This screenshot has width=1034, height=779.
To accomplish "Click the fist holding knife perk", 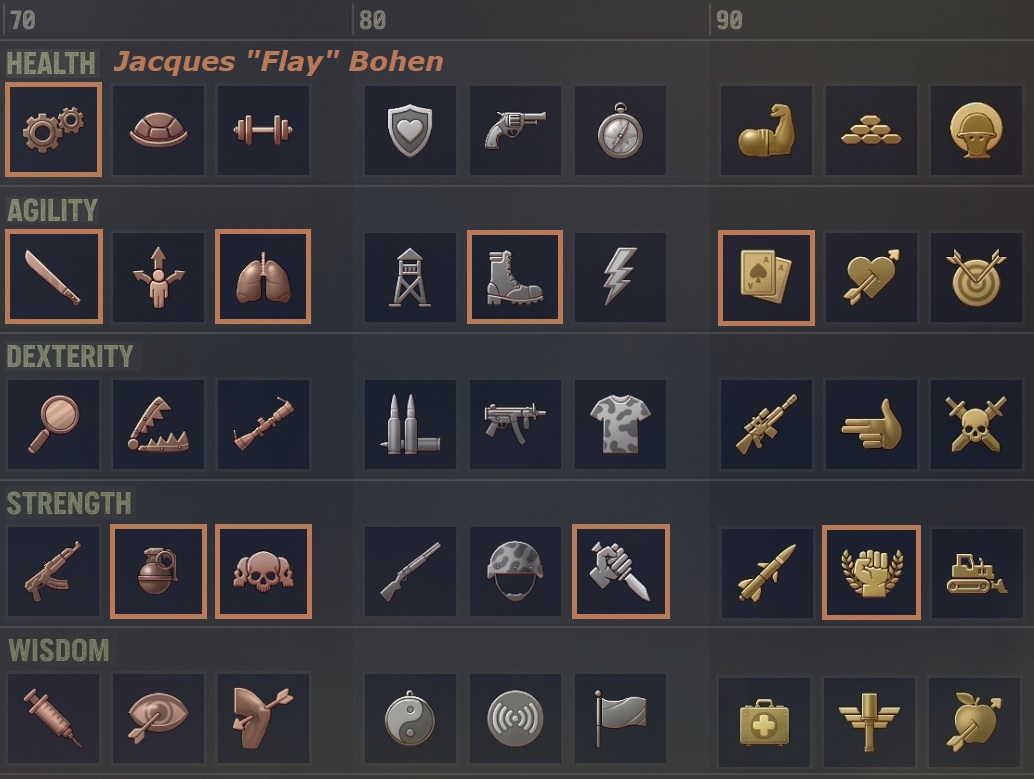I will click(621, 571).
